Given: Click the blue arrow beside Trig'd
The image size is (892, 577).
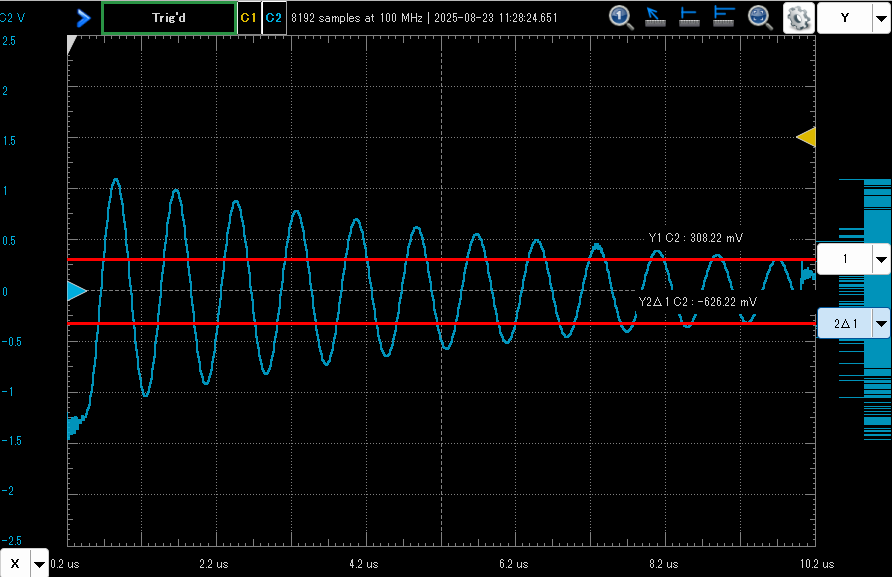Looking at the screenshot, I should click(x=83, y=18).
